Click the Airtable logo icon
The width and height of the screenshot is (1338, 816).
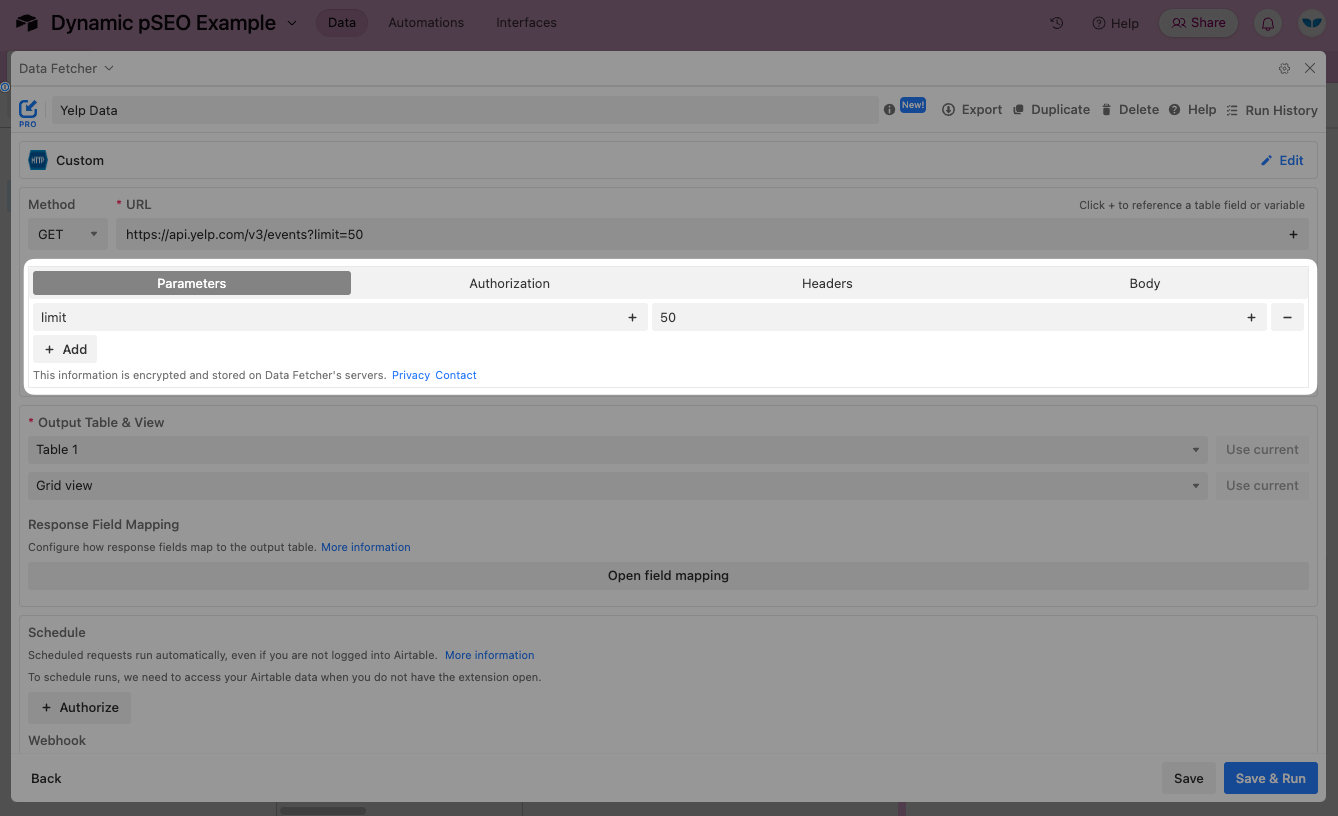27,22
